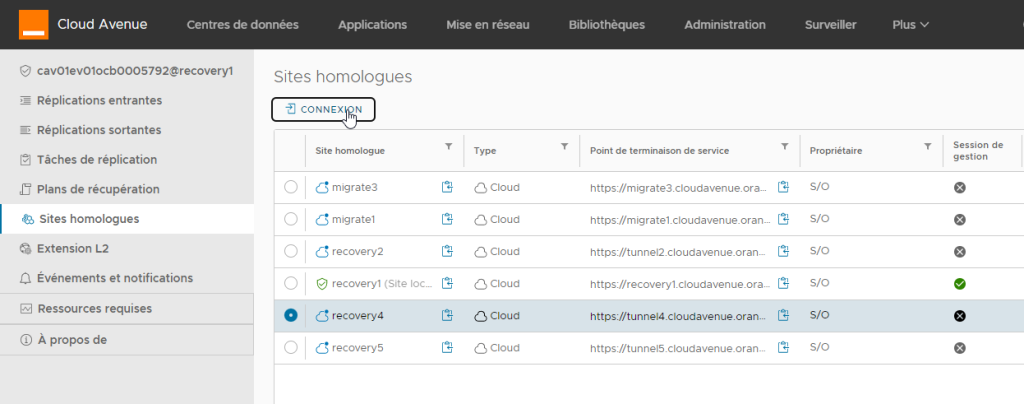Click the recovery4 session status icon

point(959,316)
